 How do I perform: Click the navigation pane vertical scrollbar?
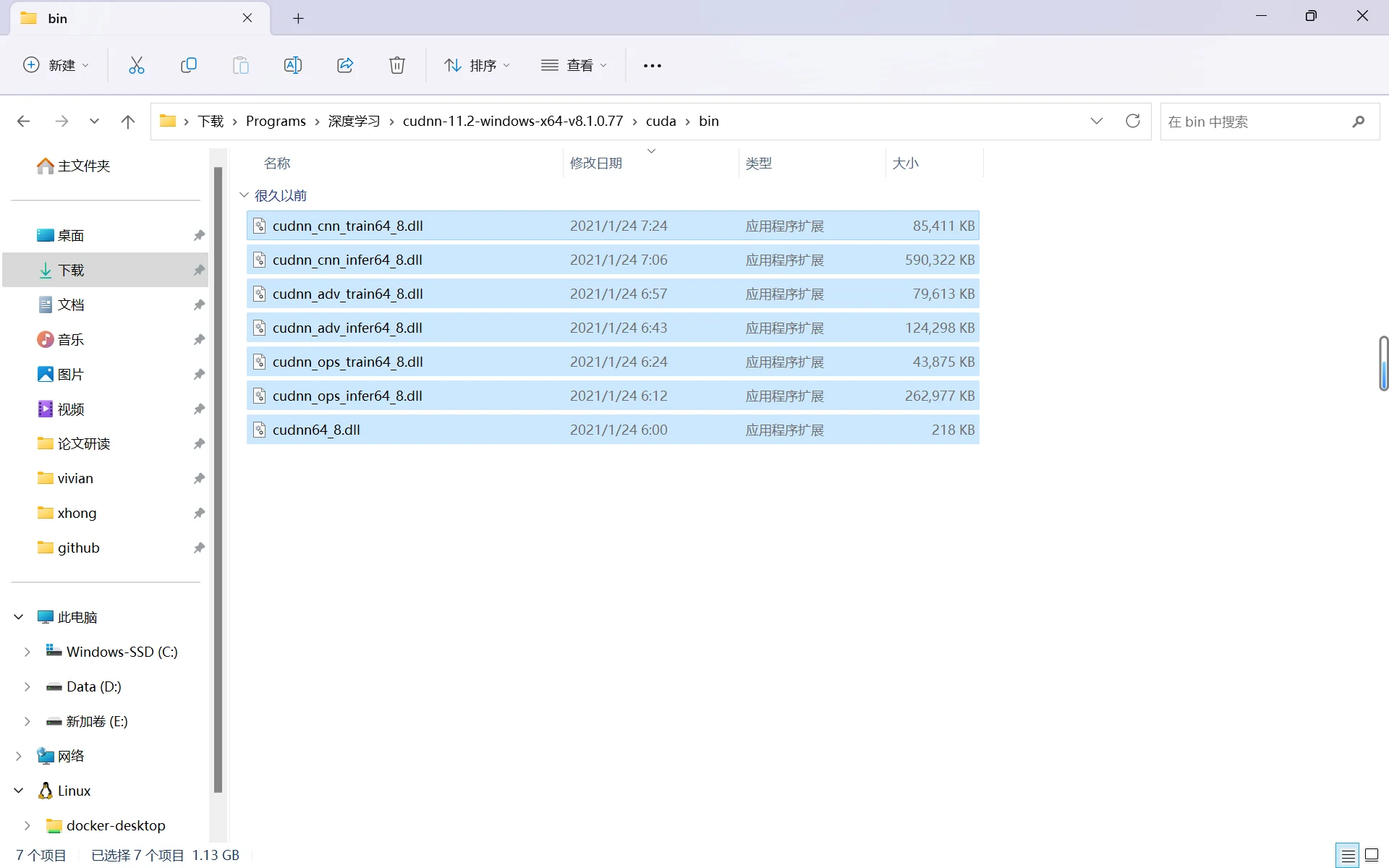[x=218, y=477]
